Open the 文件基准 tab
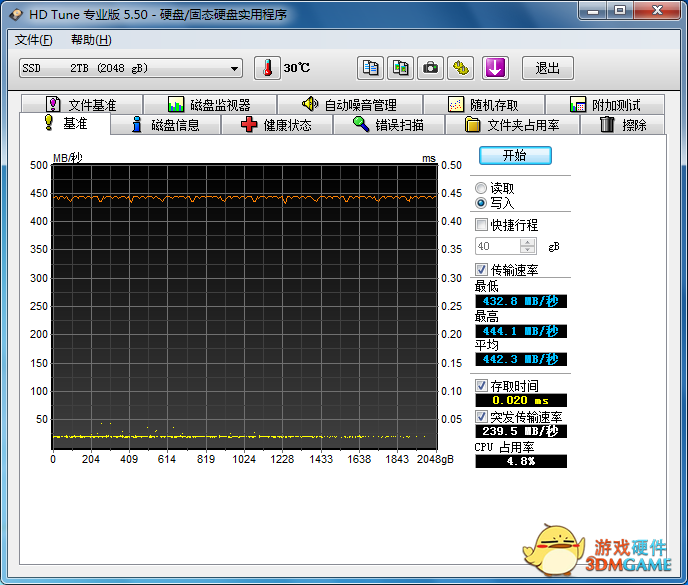The height and width of the screenshot is (585, 688). tap(82, 104)
